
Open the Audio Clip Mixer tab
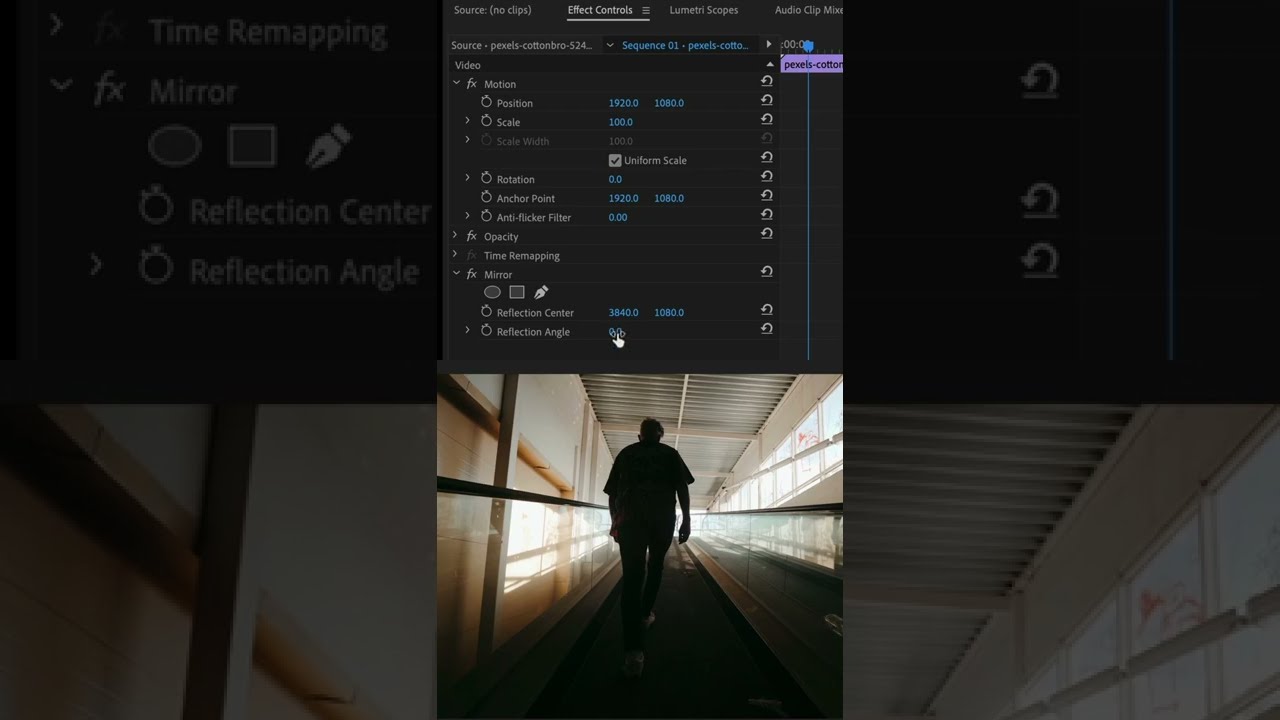pyautogui.click(x=809, y=10)
